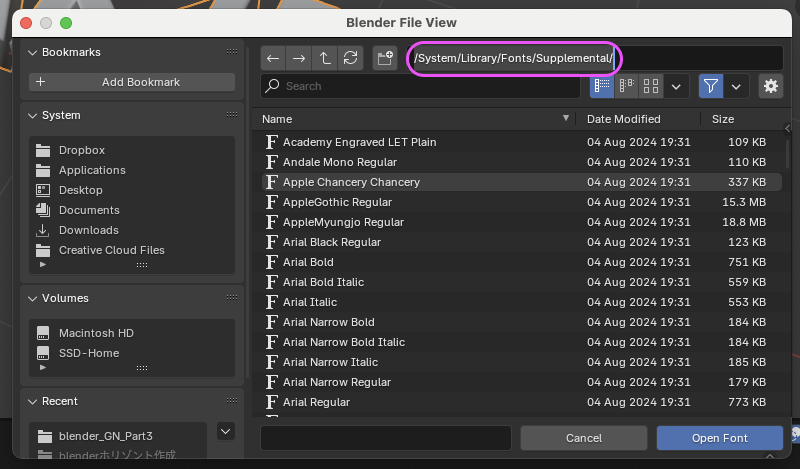Select Arial Narrow Italic font
This screenshot has height=469, width=800.
pos(521,362)
